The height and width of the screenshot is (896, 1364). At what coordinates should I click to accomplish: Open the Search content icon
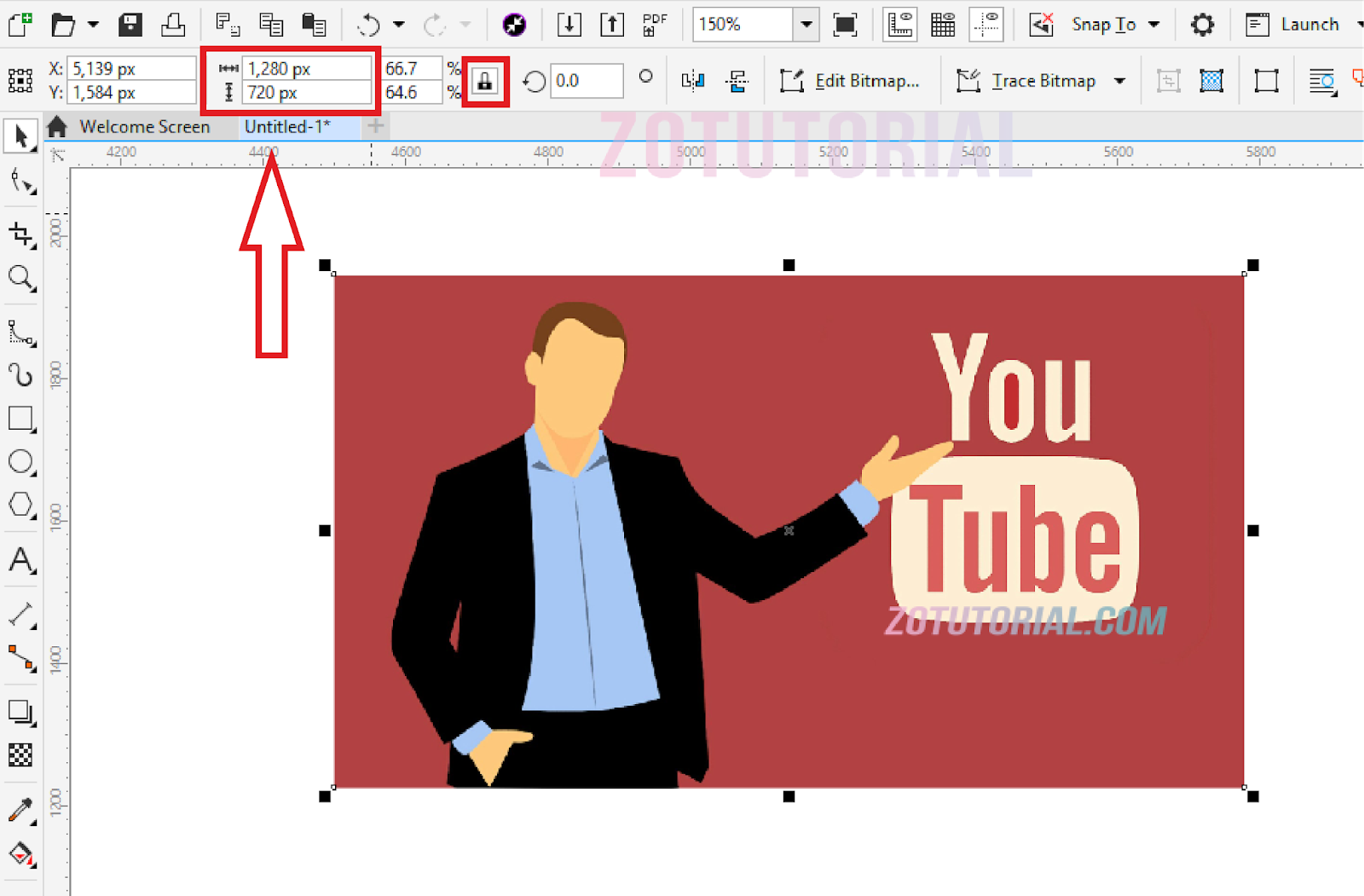[514, 25]
